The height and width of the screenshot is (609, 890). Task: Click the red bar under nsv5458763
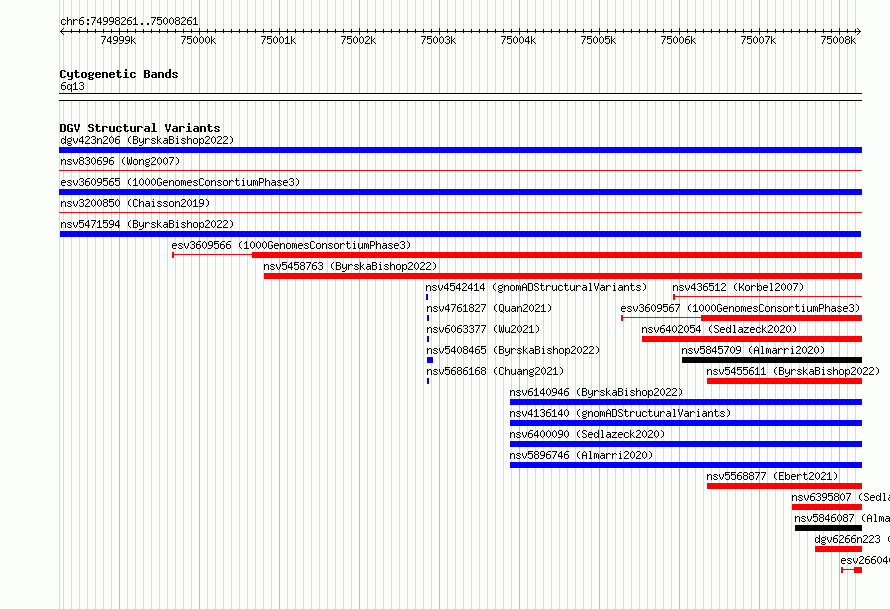click(562, 276)
